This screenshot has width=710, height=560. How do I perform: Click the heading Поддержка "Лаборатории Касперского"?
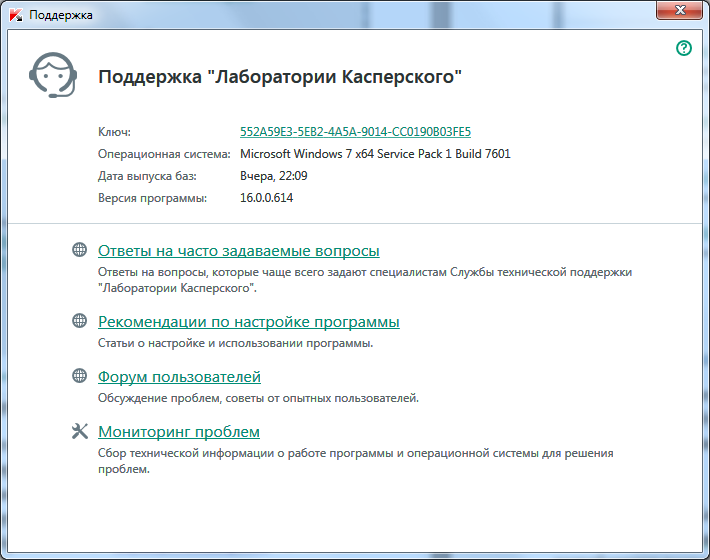tap(280, 77)
